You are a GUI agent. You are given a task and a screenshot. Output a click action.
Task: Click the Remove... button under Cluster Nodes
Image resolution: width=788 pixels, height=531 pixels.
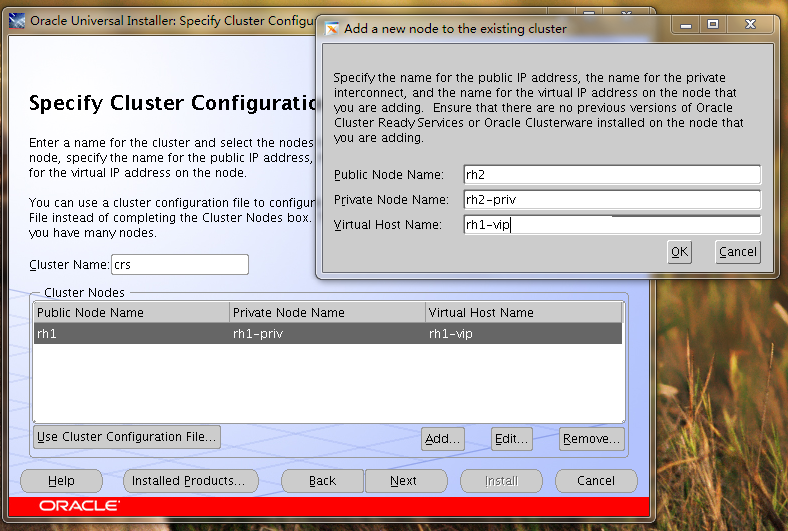[592, 439]
